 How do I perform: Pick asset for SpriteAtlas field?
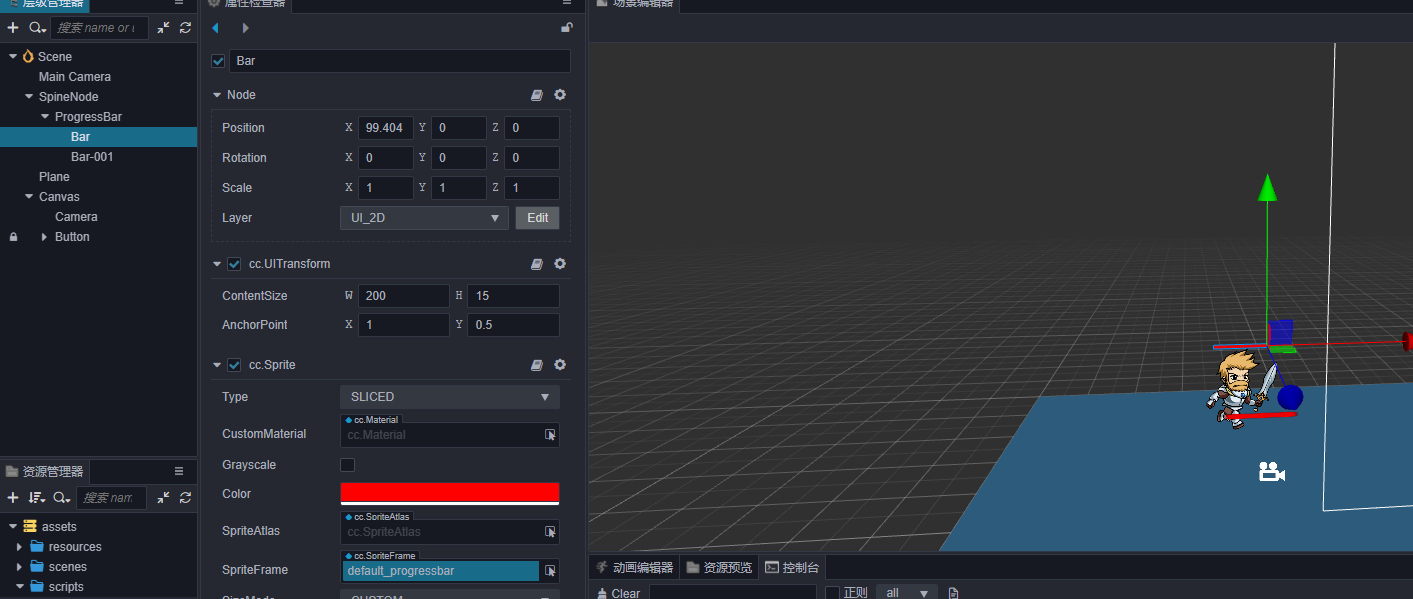[550, 532]
